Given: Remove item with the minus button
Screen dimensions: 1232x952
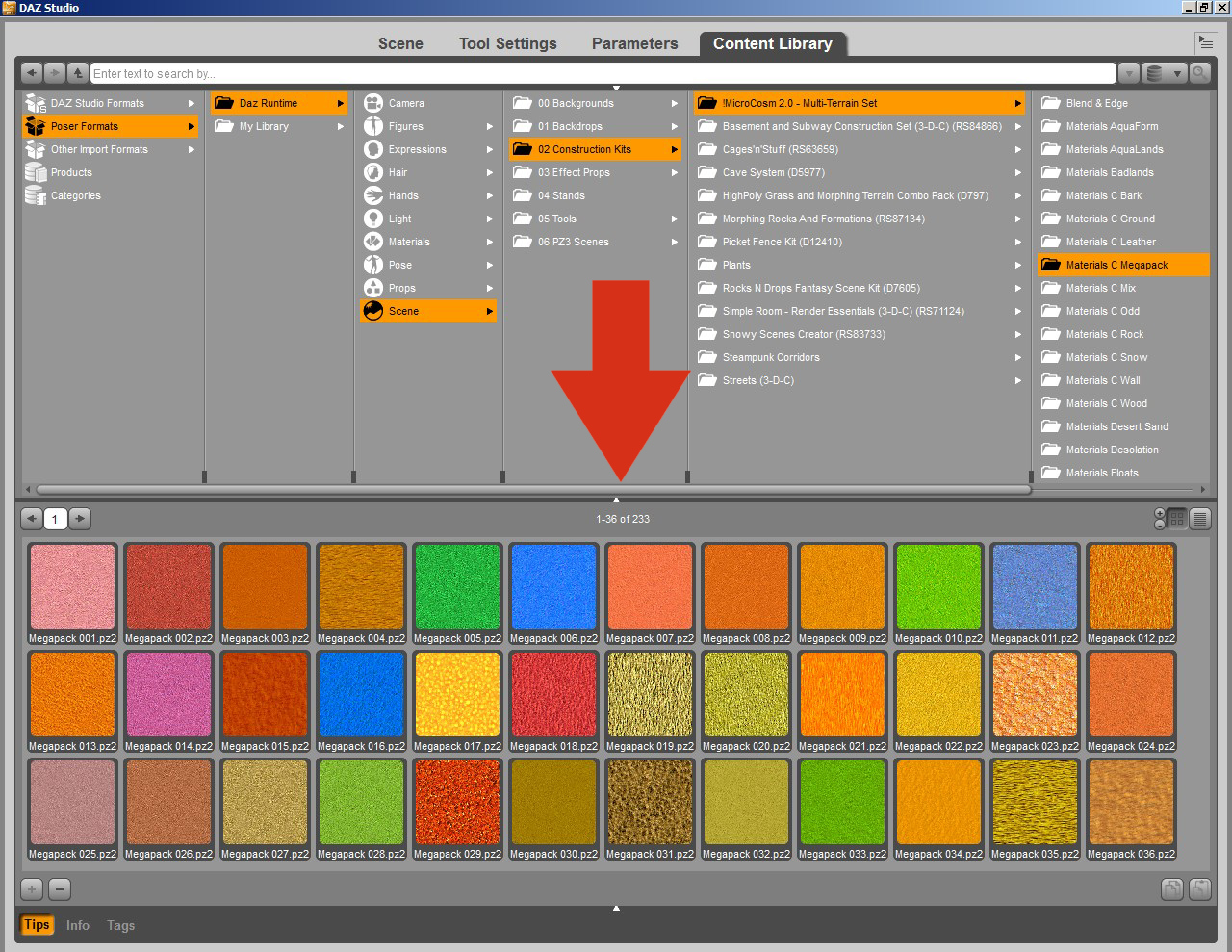Looking at the screenshot, I should pyautogui.click(x=60, y=889).
